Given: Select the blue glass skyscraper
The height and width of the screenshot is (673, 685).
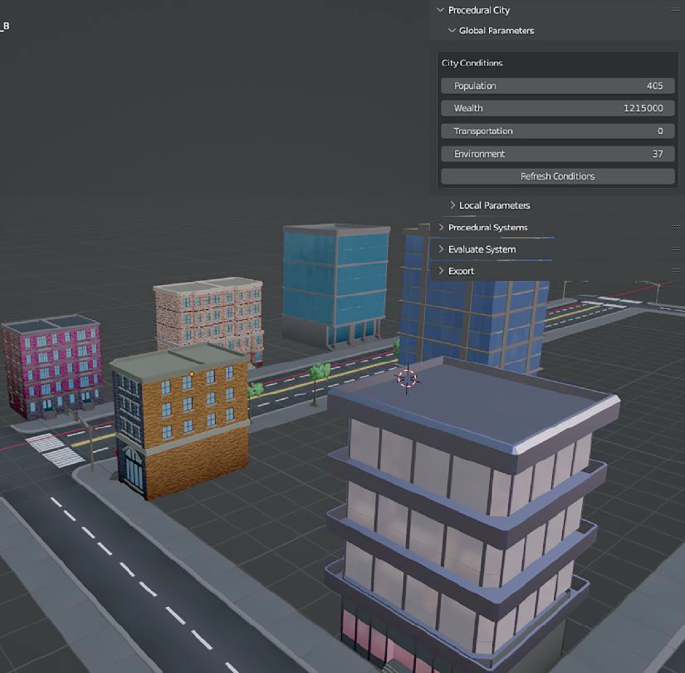Looking at the screenshot, I should [476, 323].
